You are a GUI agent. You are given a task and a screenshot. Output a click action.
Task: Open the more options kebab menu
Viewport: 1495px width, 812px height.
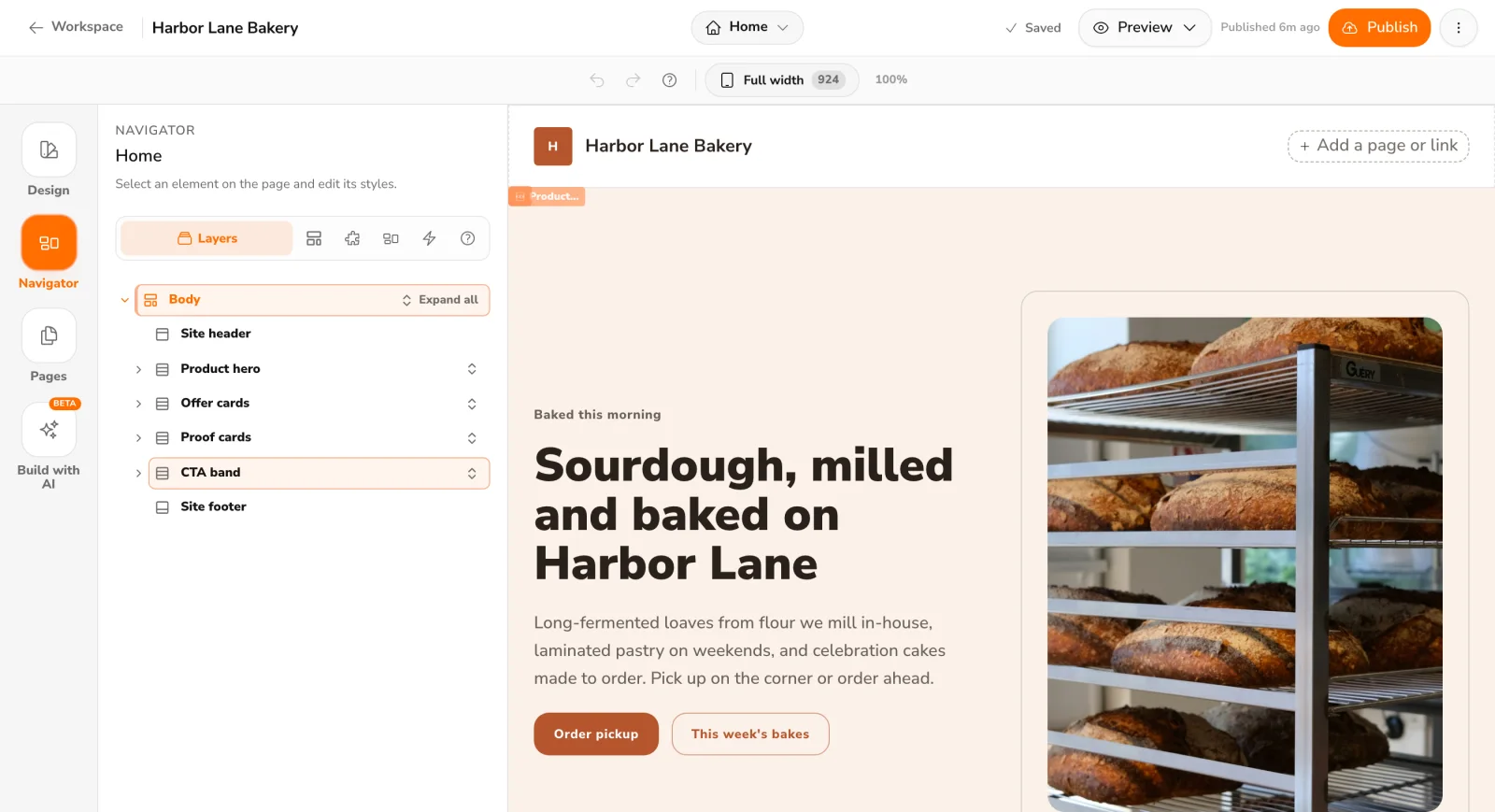(1458, 28)
